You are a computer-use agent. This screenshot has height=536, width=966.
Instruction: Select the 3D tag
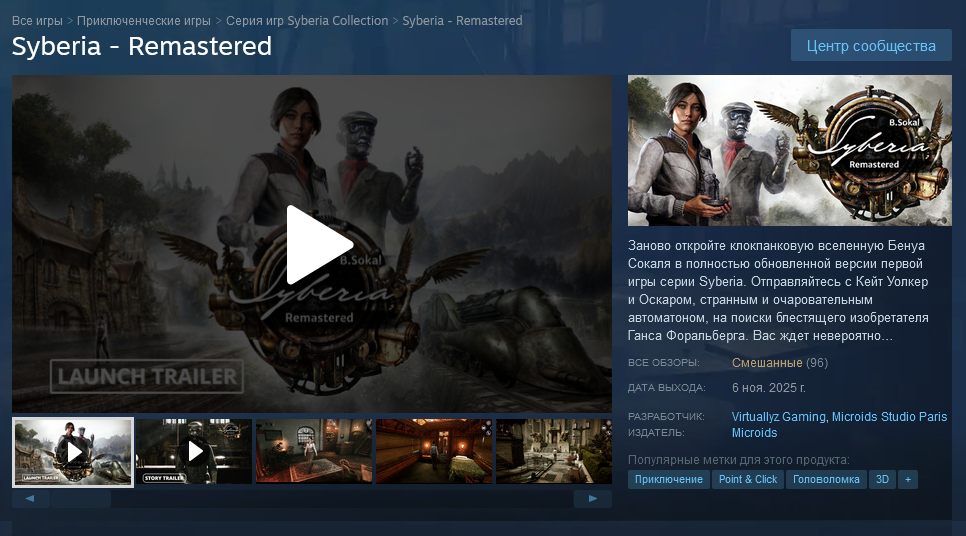[x=882, y=479]
